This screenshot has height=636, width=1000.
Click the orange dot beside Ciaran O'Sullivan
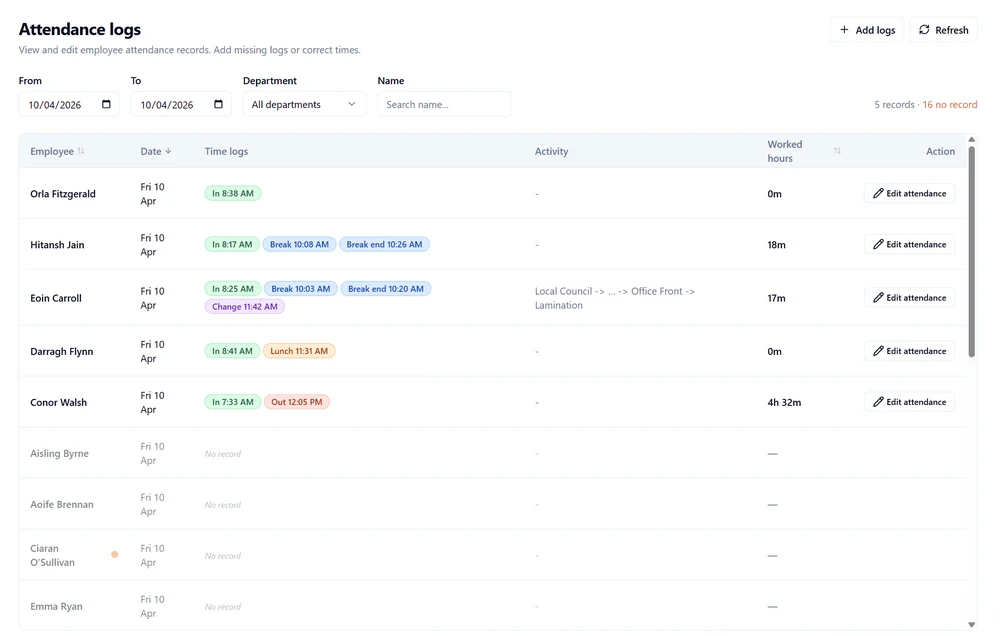115,554
